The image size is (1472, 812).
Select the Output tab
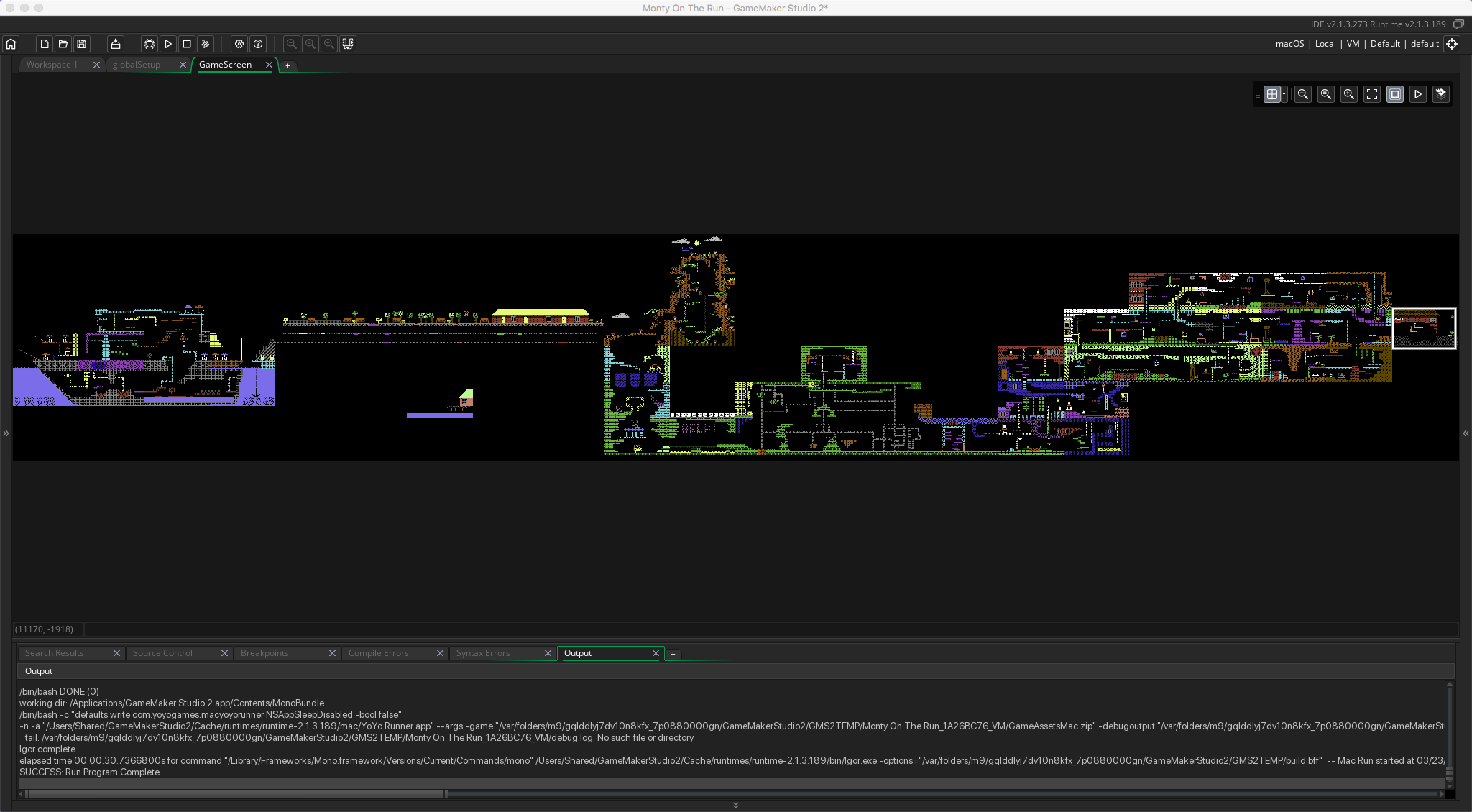click(578, 653)
